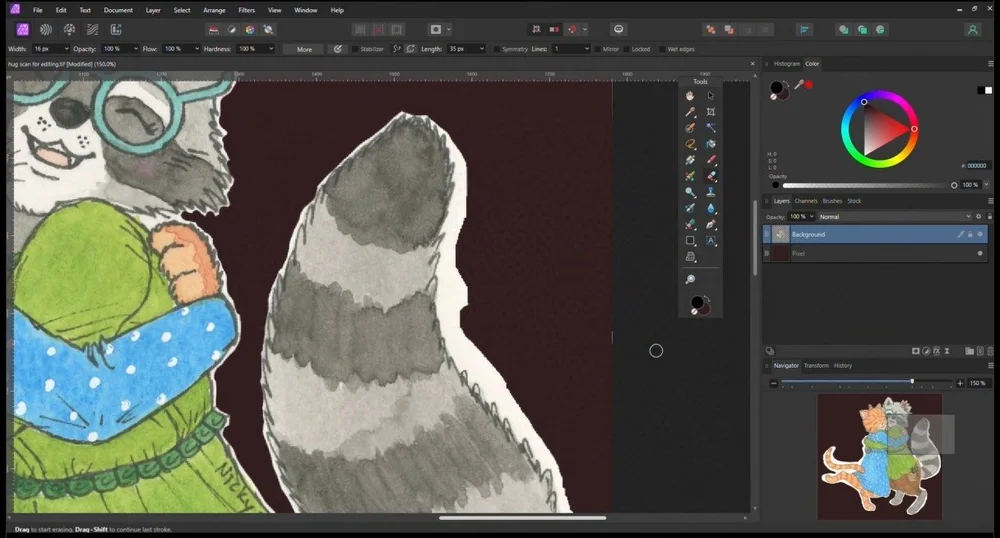Pick the Text tool with letter A
Image resolution: width=1000 pixels, height=538 pixels.
click(x=711, y=241)
